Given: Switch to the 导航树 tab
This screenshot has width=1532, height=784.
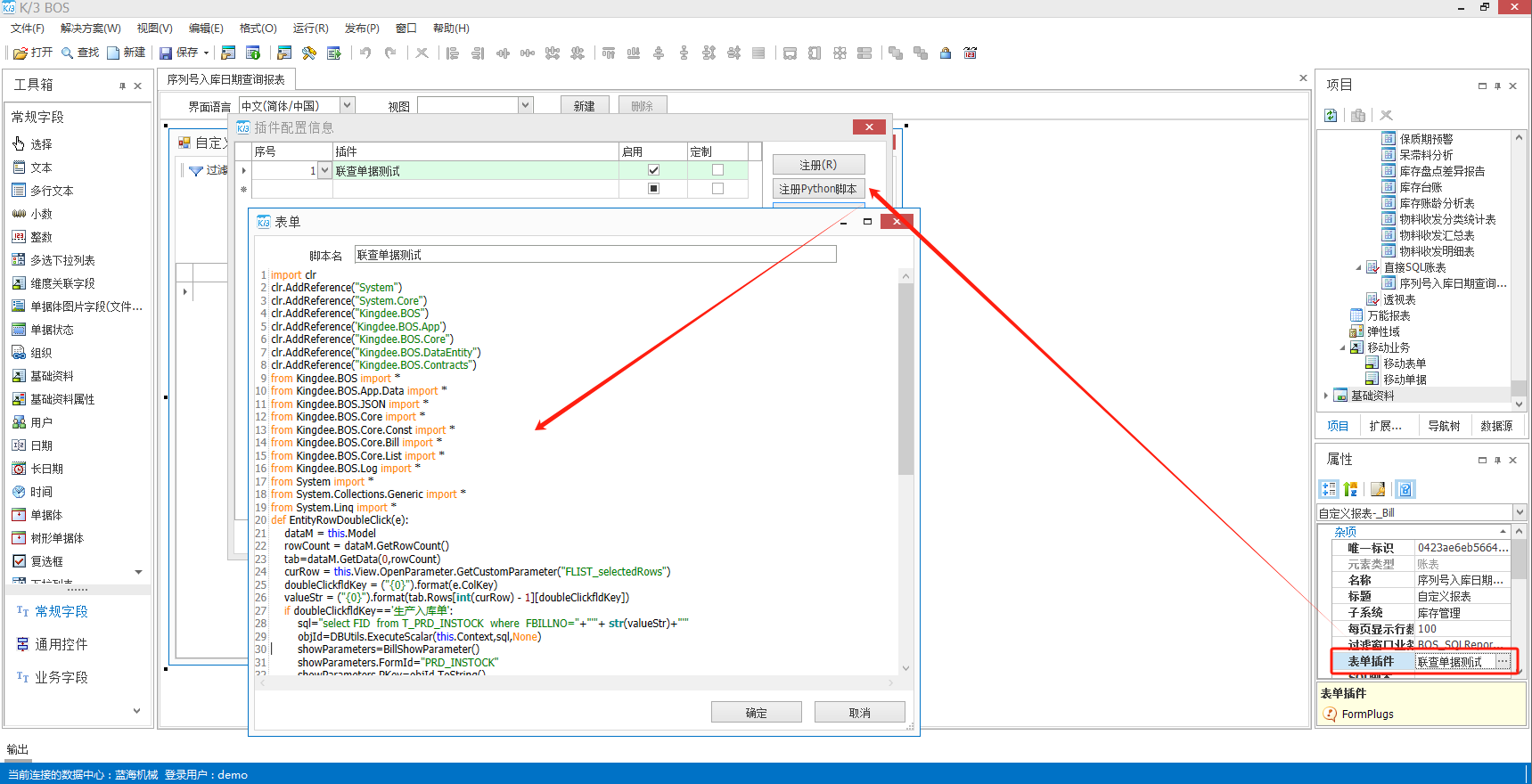Looking at the screenshot, I should (x=1444, y=426).
